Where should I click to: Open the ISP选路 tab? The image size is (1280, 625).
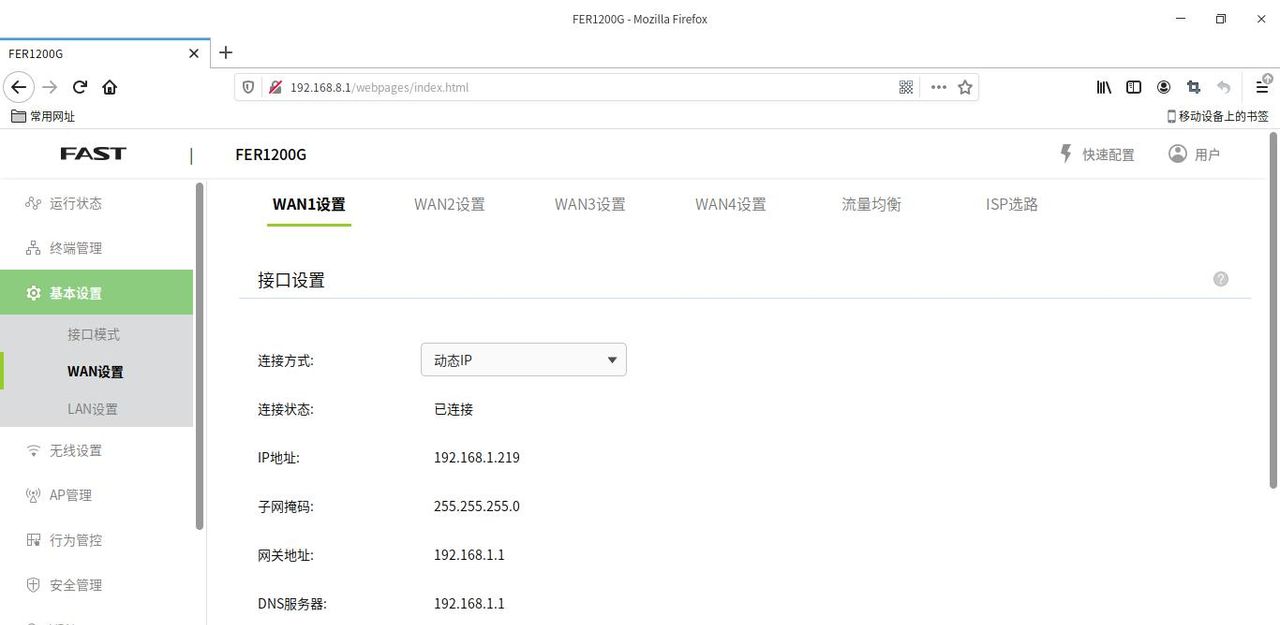tap(1012, 204)
